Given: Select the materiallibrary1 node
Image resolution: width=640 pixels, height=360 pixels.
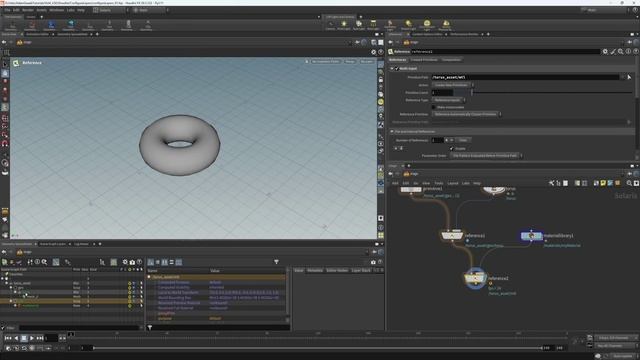Looking at the screenshot, I should tap(531, 236).
